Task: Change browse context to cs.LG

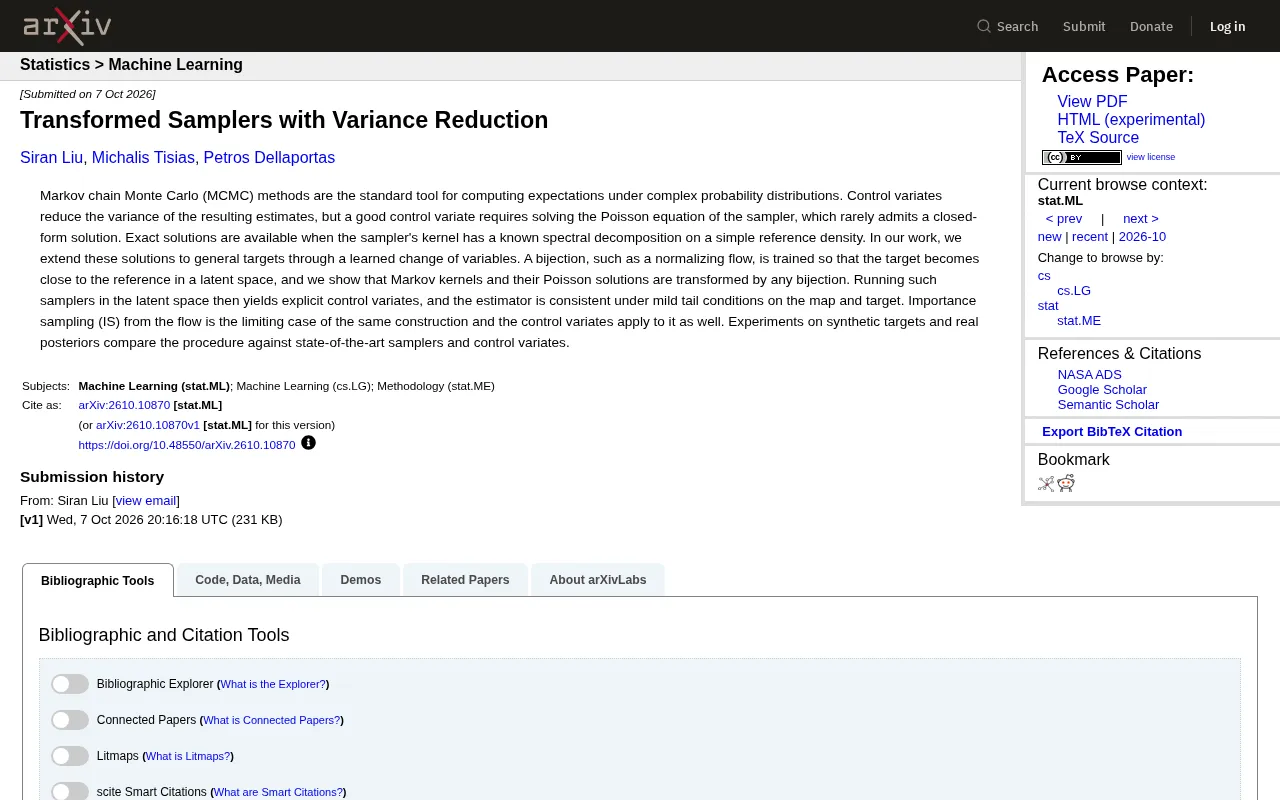Action: [1074, 291]
